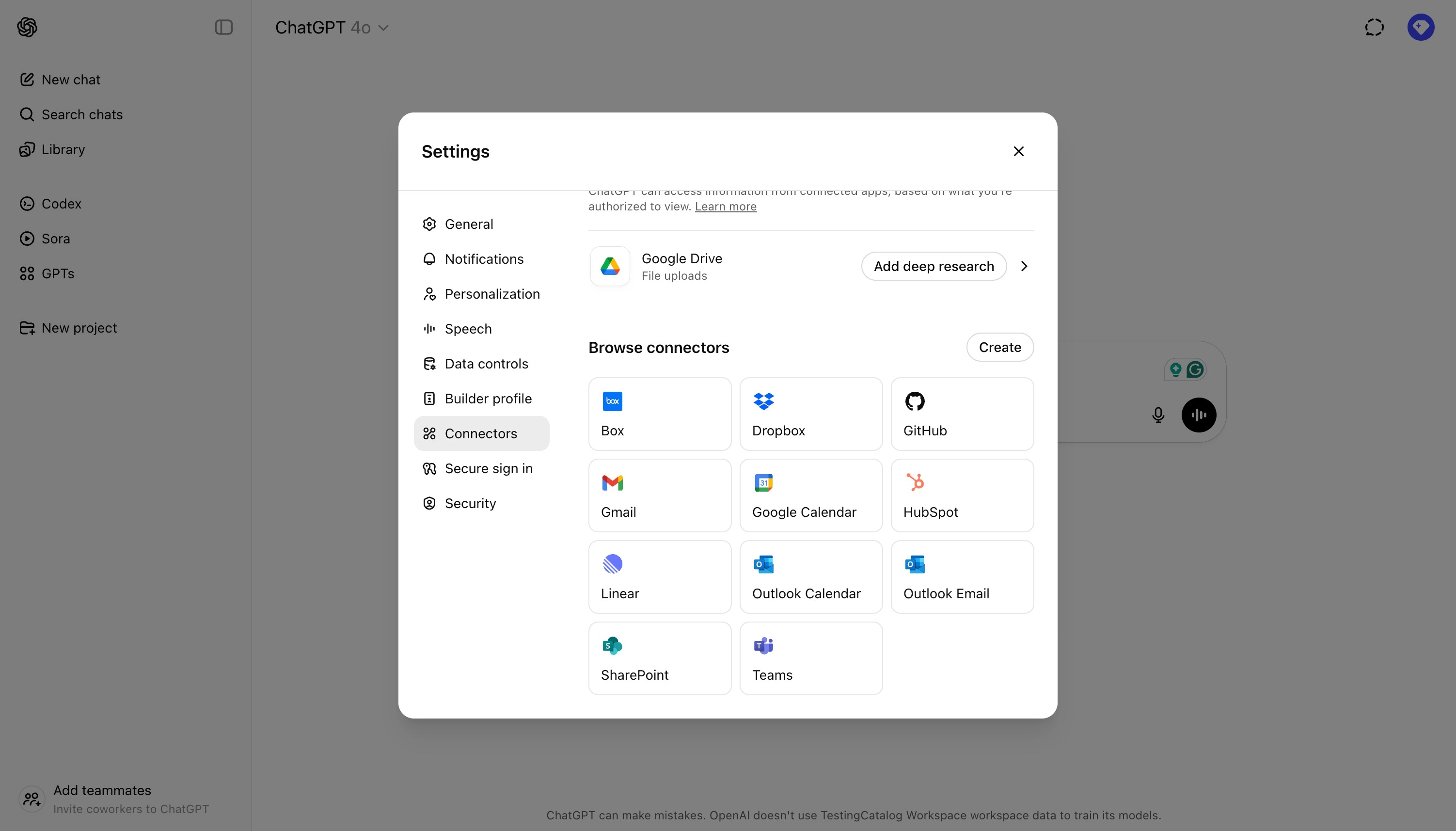1456x831 pixels.
Task: Select the Outlook Calendar connector card
Action: [811, 577]
